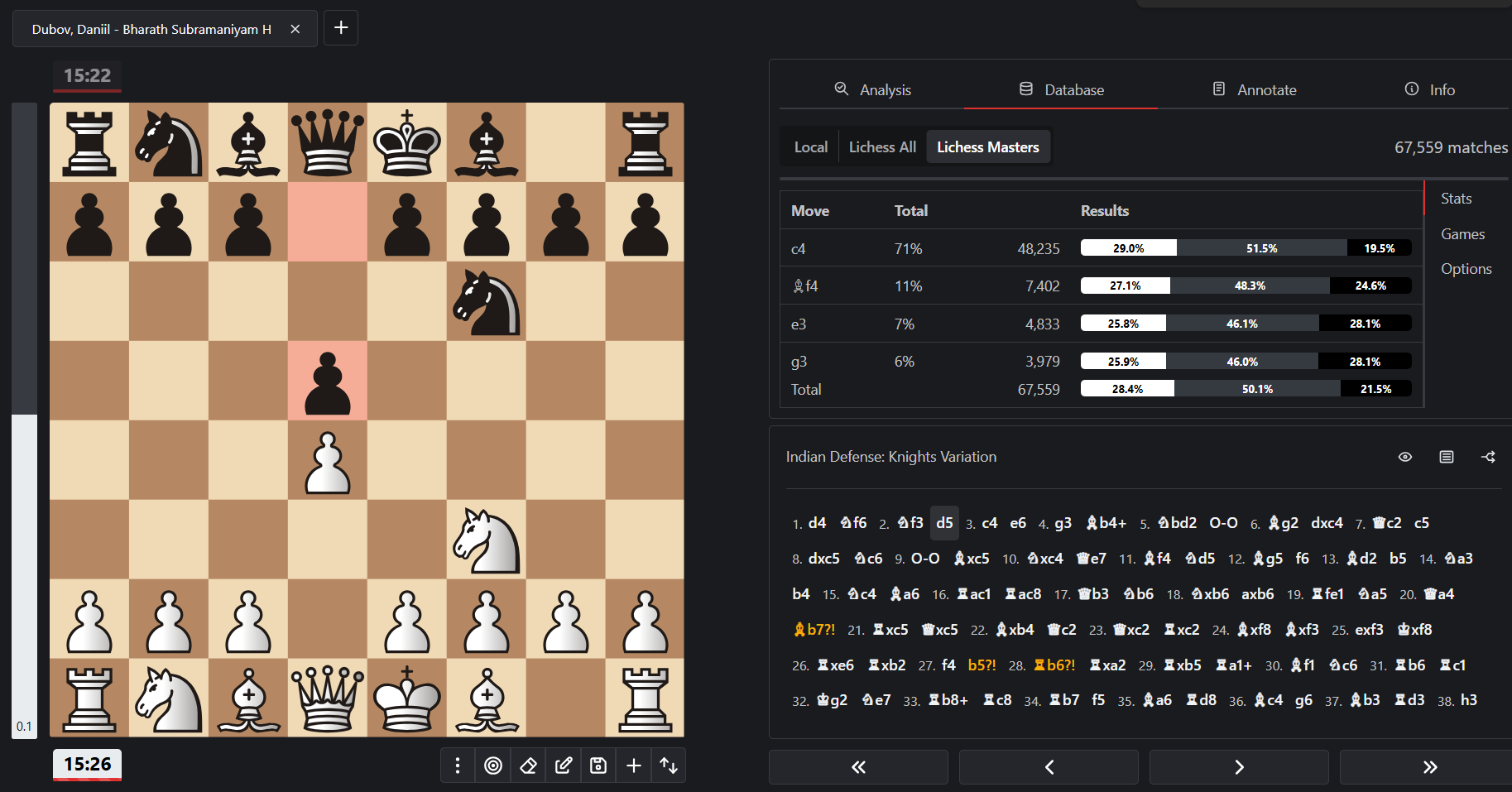Jump to the Bb7?! move in notation

tap(814, 630)
